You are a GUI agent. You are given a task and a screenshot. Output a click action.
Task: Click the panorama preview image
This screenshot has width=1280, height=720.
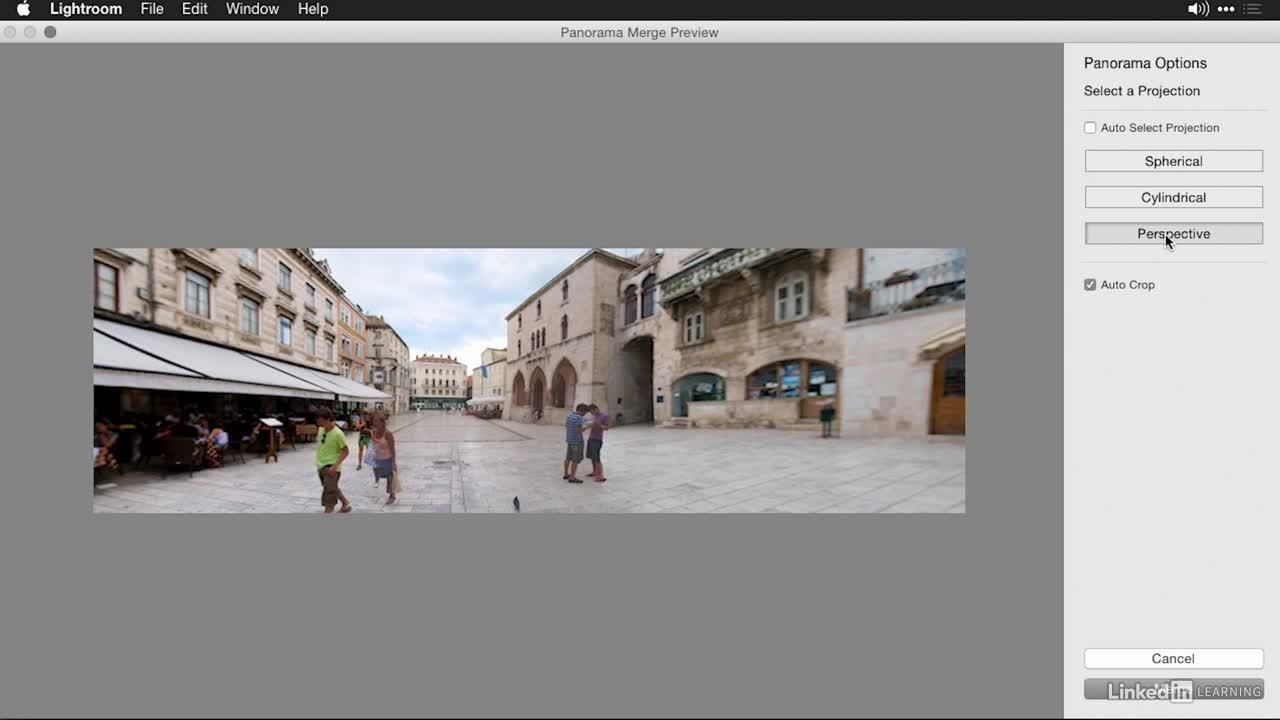click(529, 381)
